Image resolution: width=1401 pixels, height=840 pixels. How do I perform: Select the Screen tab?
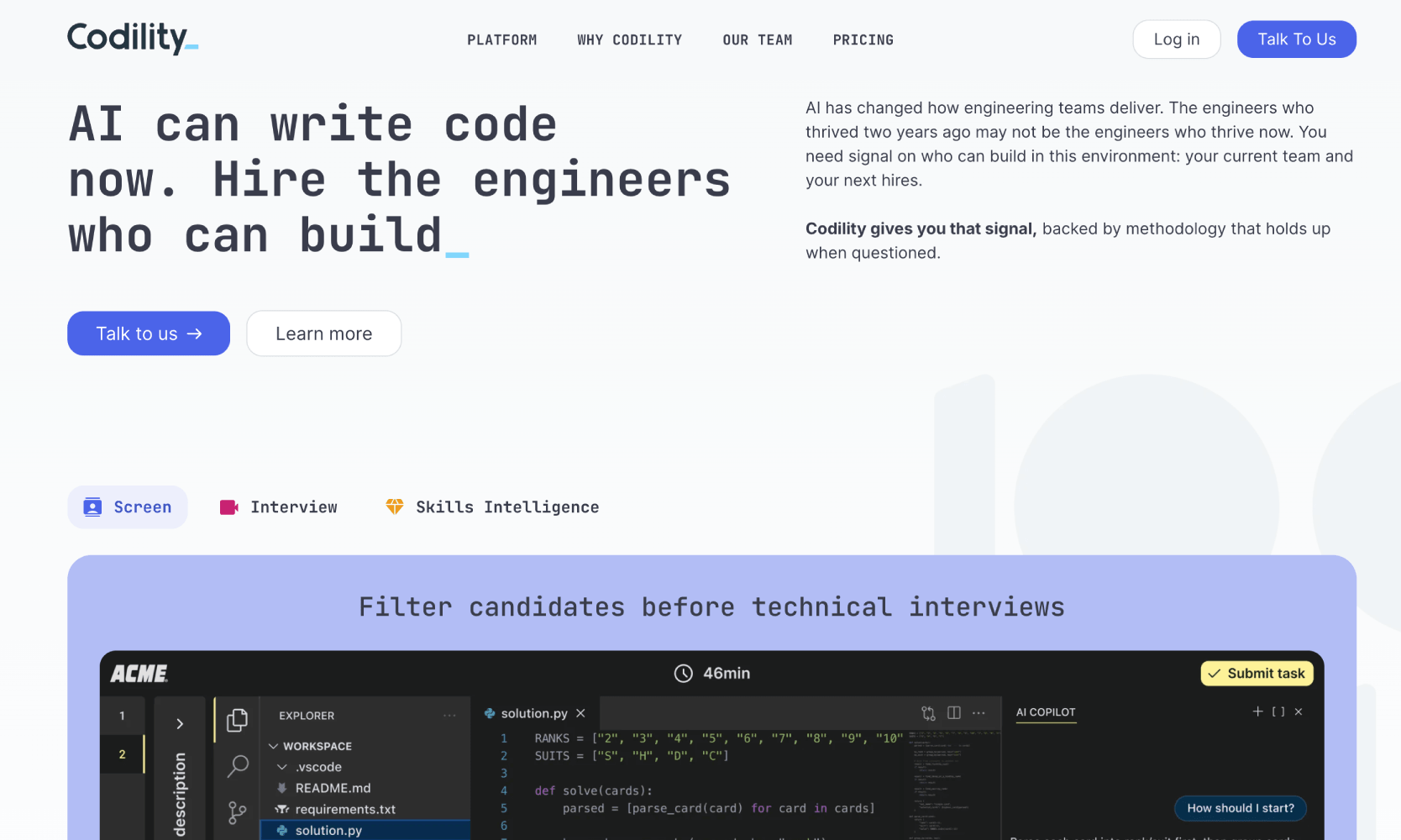[x=128, y=507]
